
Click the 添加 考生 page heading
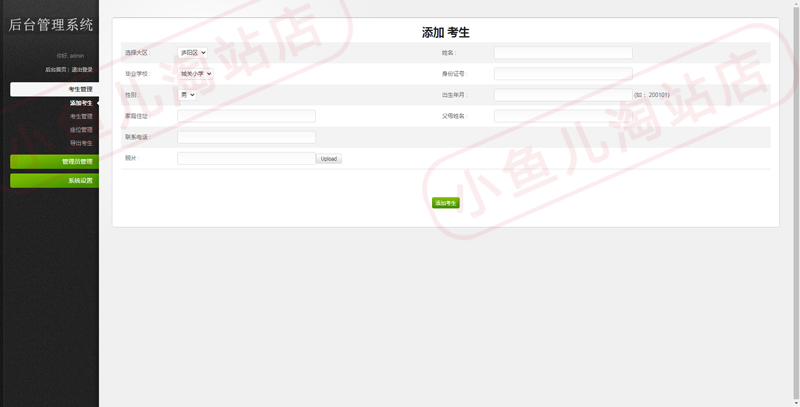coord(445,33)
